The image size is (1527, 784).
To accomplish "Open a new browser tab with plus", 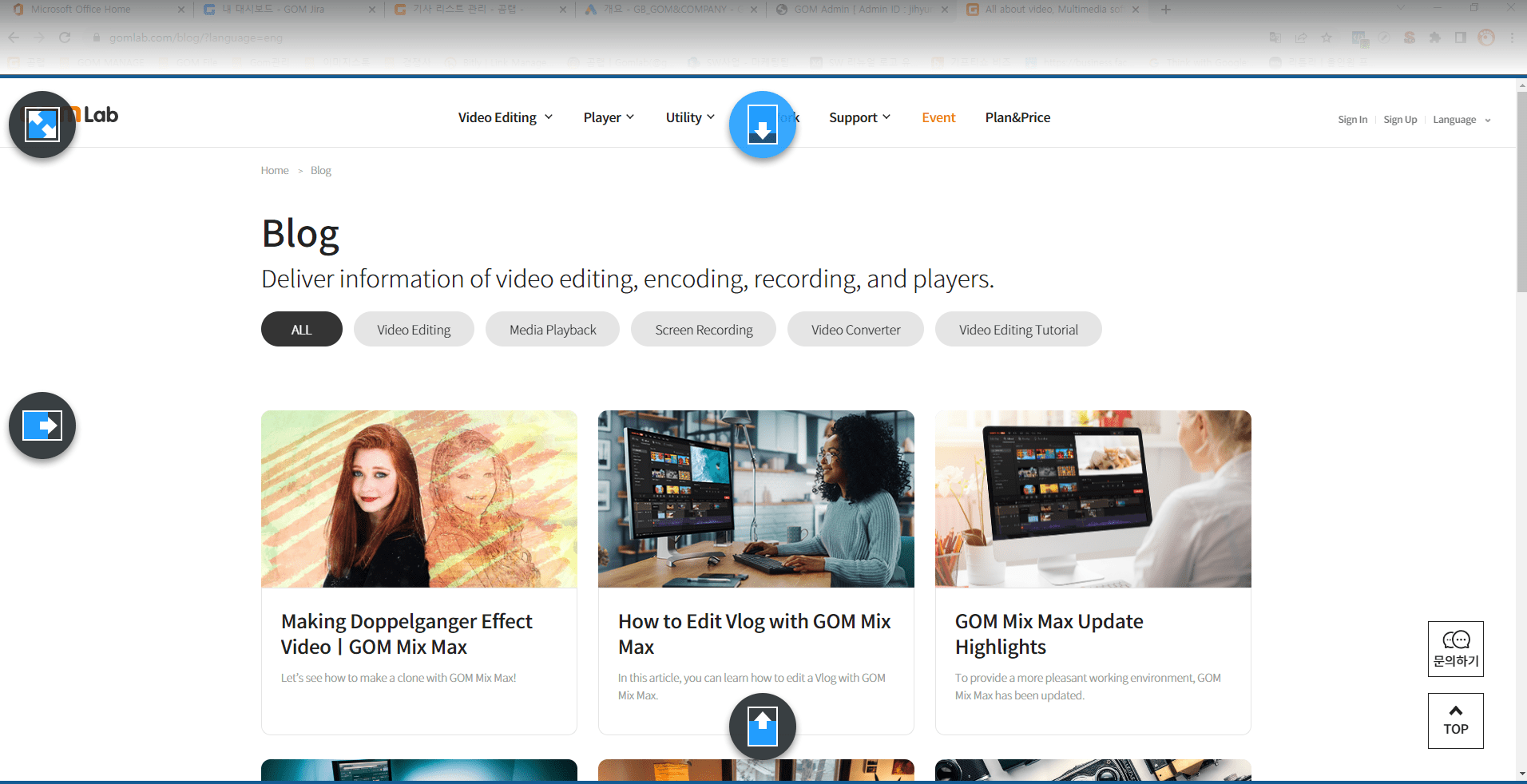I will point(1166,10).
